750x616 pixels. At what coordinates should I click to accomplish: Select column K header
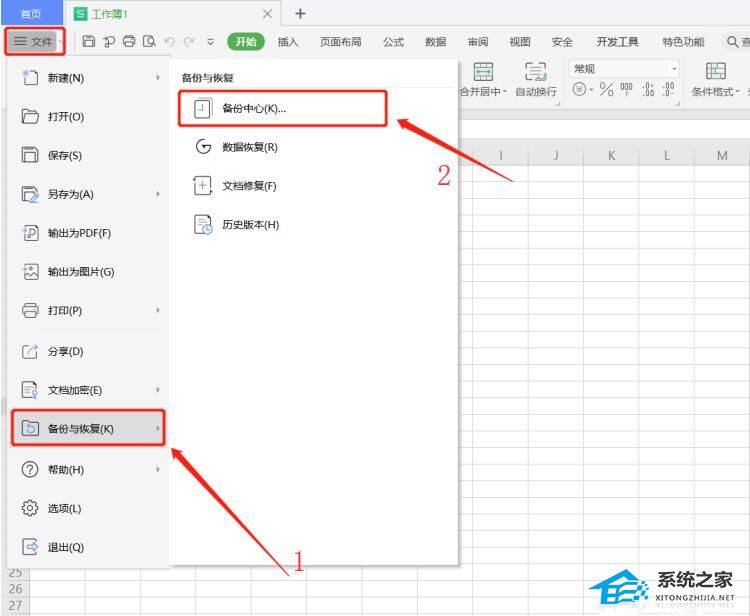pyautogui.click(x=611, y=155)
